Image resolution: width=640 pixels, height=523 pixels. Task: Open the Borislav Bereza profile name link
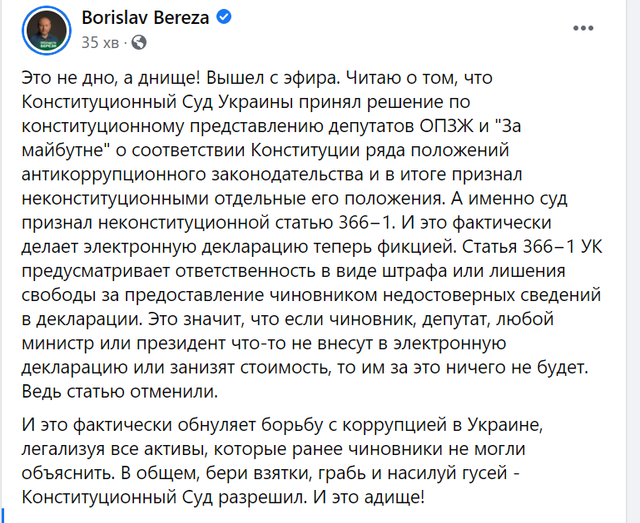(145, 18)
